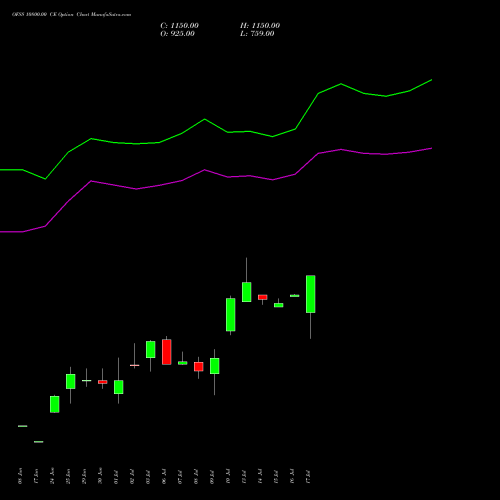Select the 10 Jul date label
This screenshot has height=500, width=500.
[x=228, y=477]
